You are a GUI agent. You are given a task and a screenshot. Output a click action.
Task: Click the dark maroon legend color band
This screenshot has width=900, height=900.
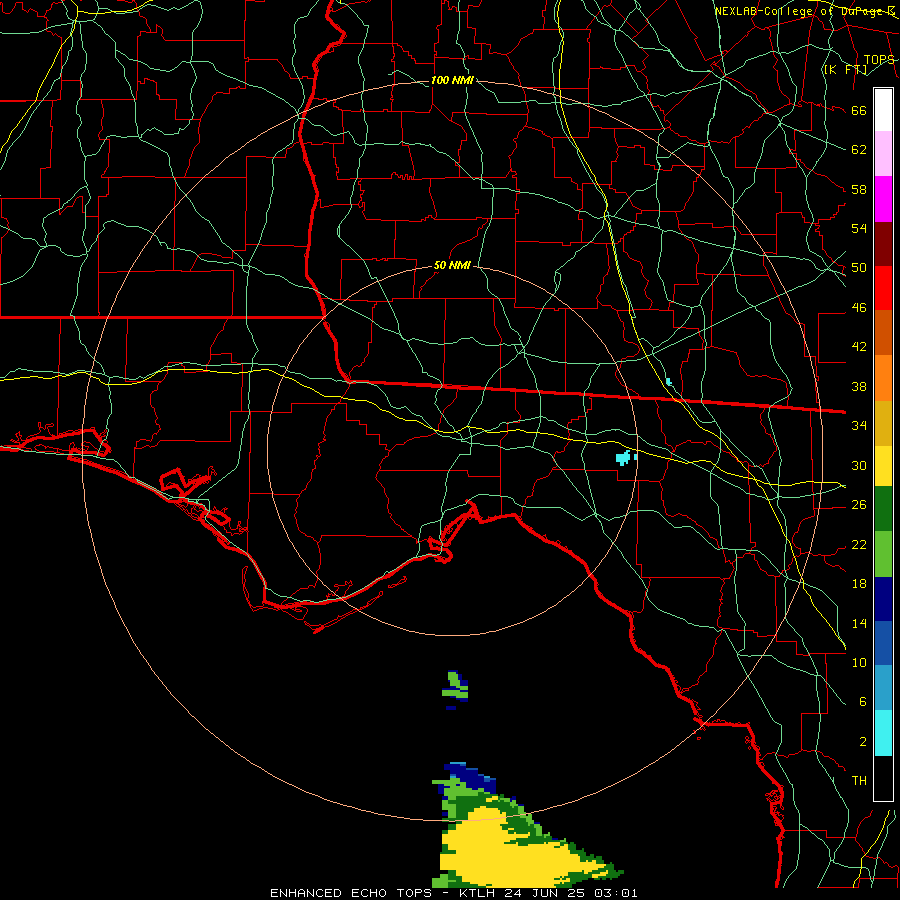coord(883,243)
